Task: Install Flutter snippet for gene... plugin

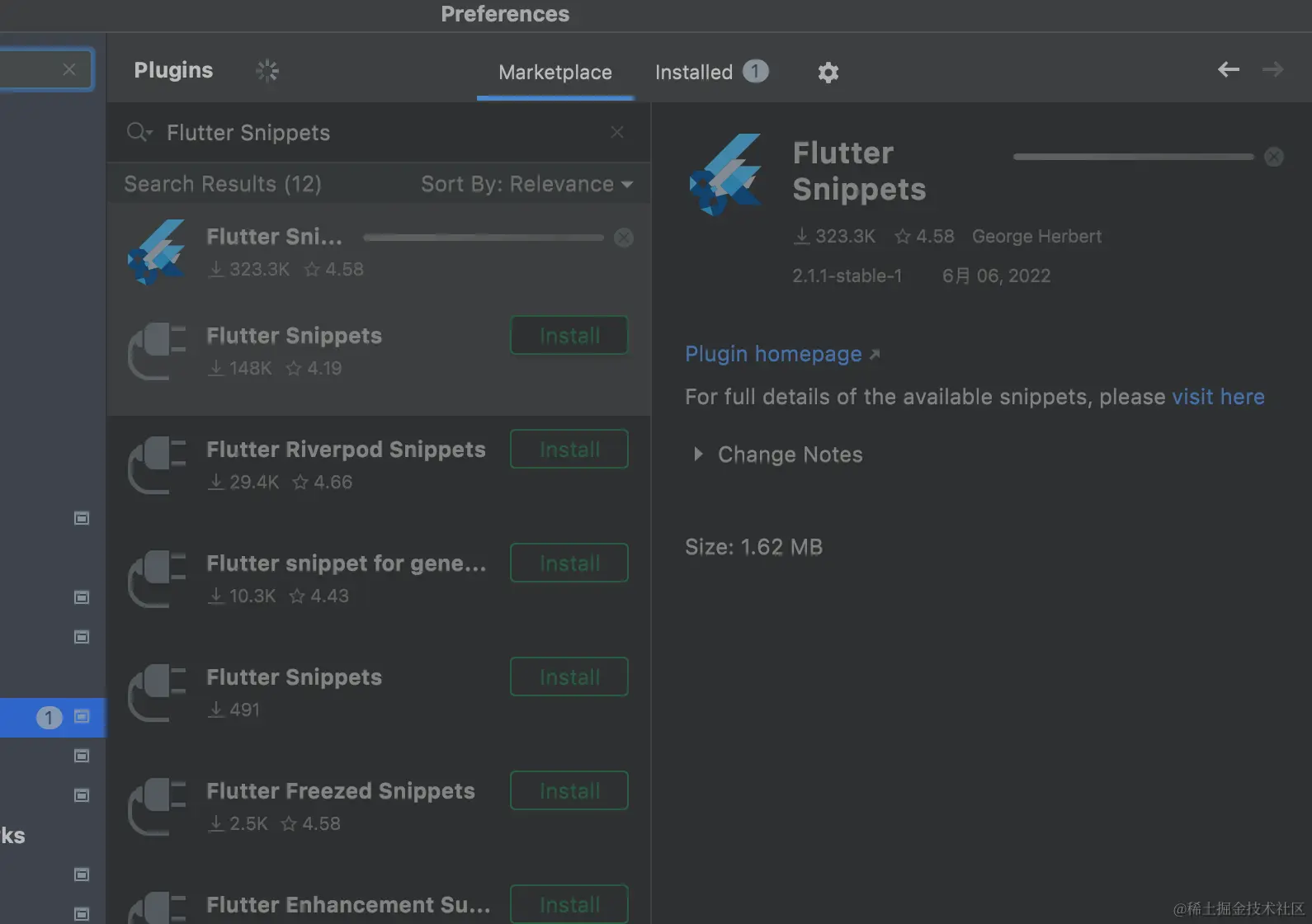Action: point(569,563)
